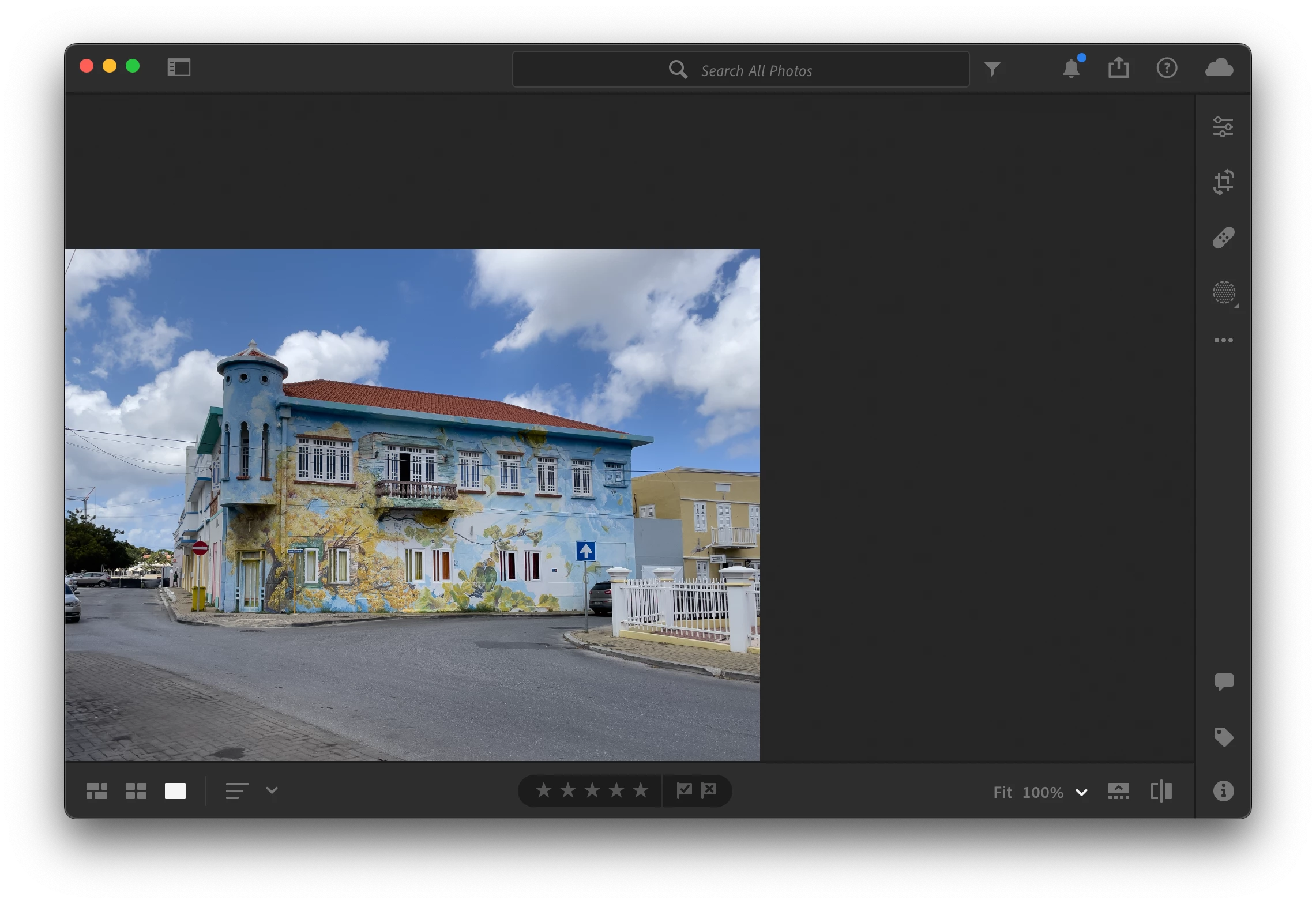Open cloud sync status
This screenshot has width=1316, height=904.
[x=1219, y=68]
